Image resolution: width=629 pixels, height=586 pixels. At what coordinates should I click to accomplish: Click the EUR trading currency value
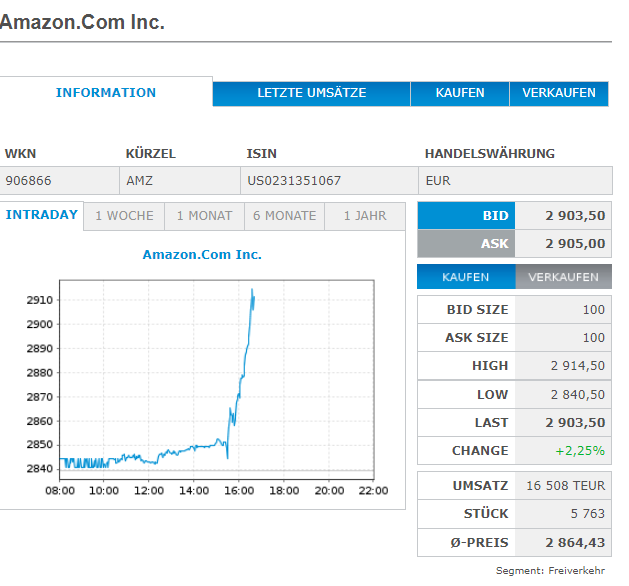(438, 181)
